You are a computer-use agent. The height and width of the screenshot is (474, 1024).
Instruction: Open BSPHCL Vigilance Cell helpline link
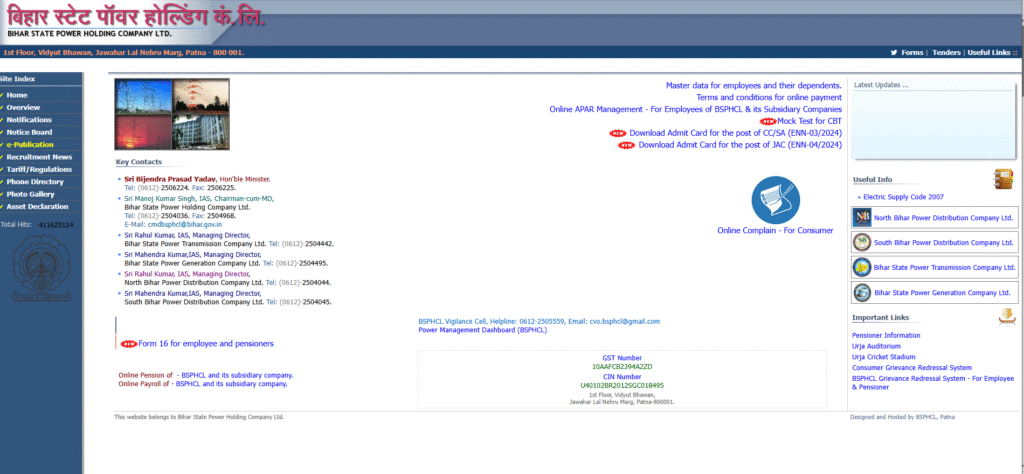539,322
